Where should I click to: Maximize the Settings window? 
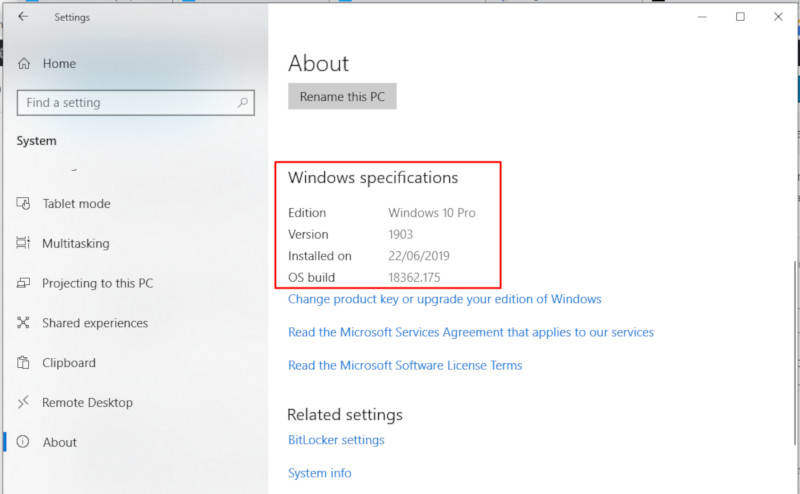(740, 17)
